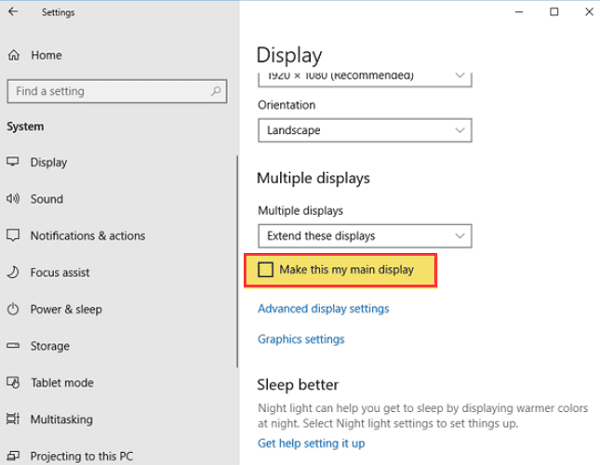Open the resolution dropdown showing 1920 × 1080
The width and height of the screenshot is (600, 465).
tap(365, 78)
